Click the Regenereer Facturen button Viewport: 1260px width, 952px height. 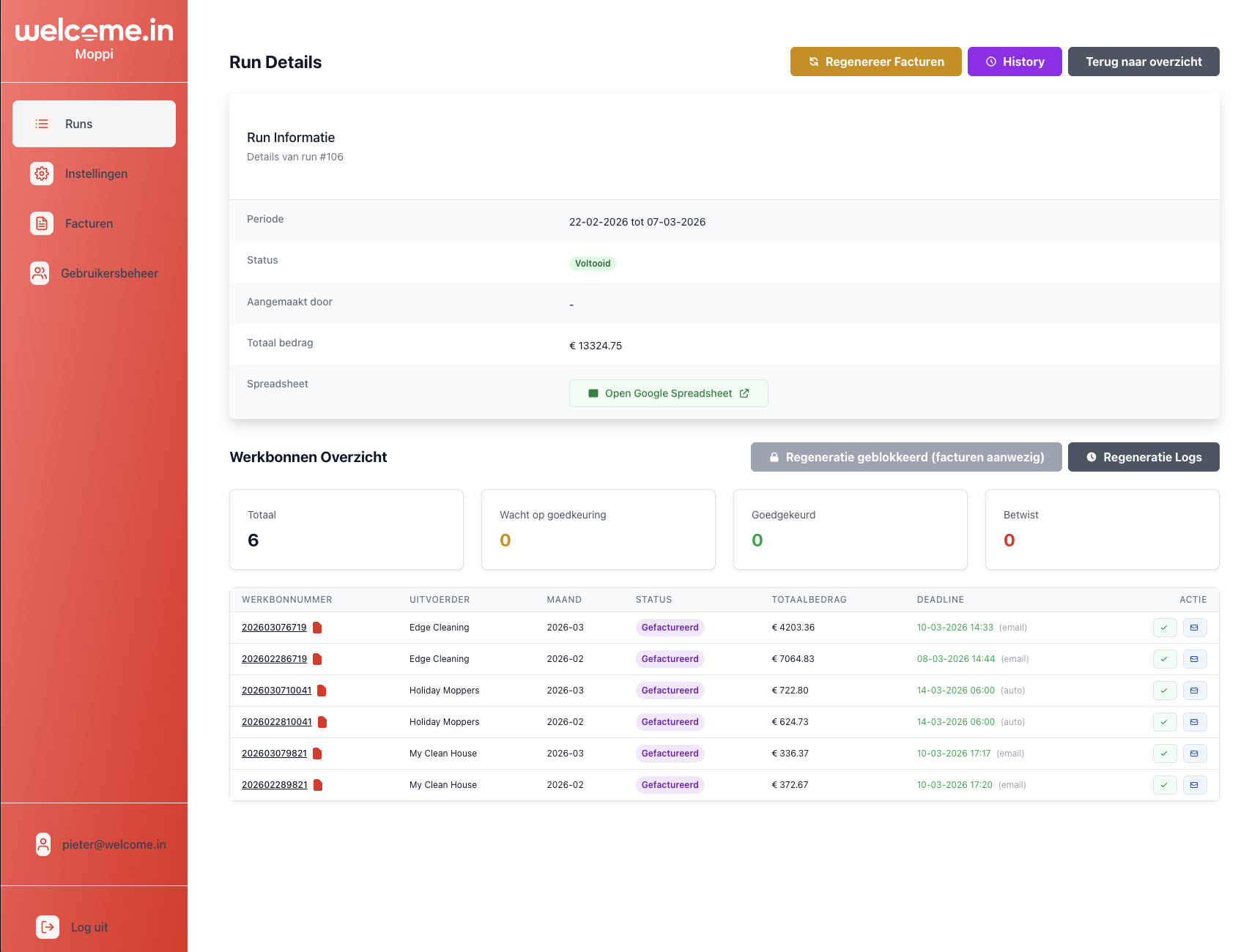875,62
